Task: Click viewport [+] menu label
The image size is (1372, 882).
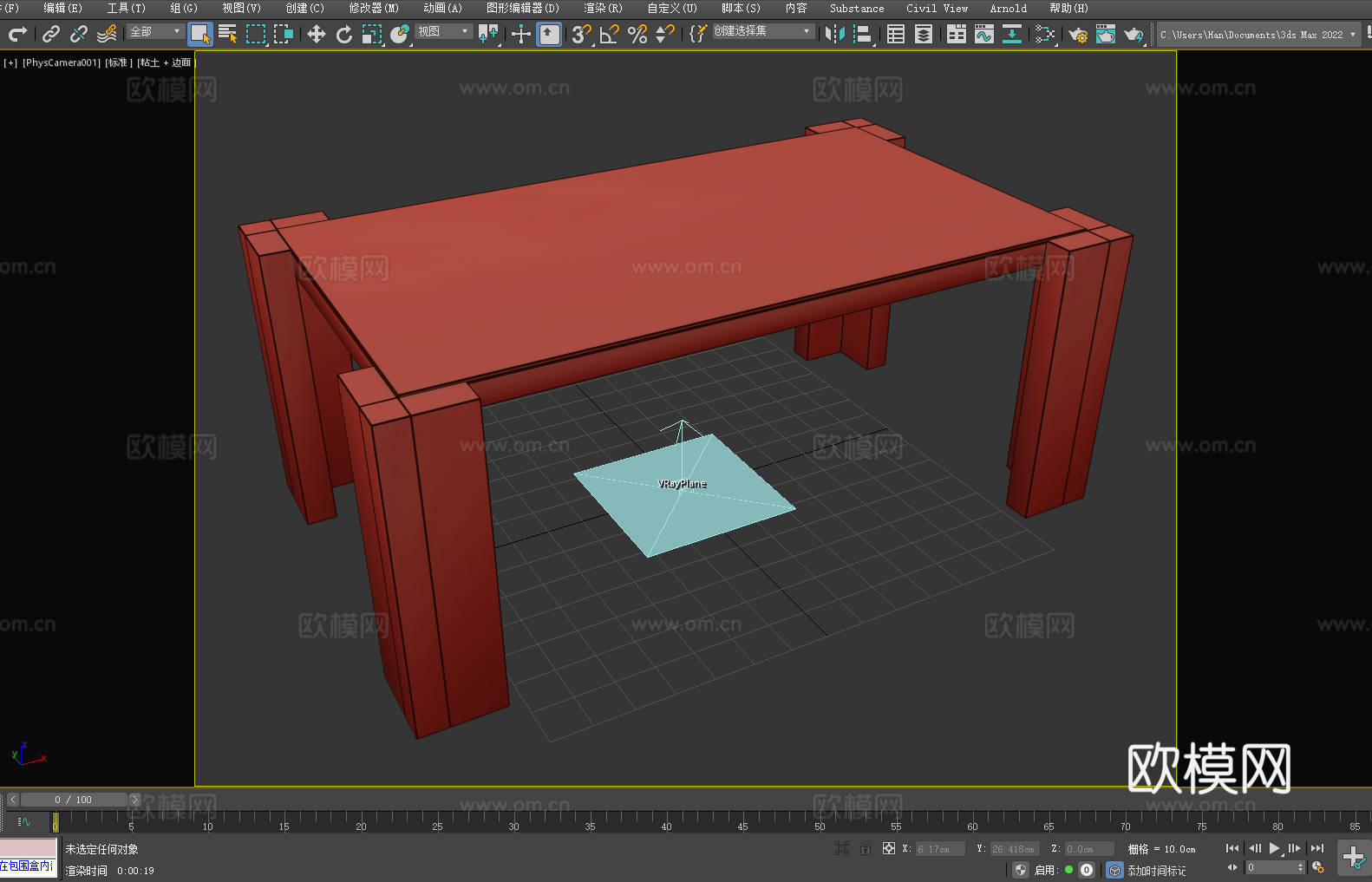Action: (x=10, y=62)
